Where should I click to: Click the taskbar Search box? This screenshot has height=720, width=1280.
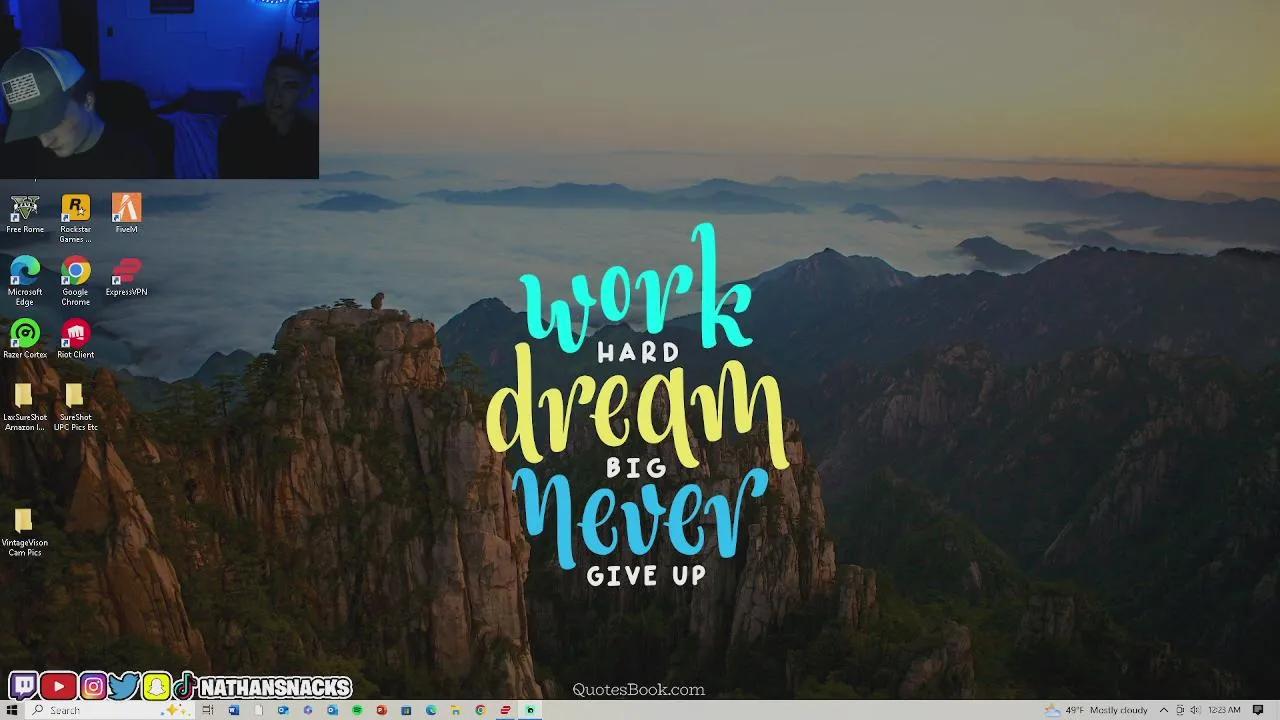click(108, 710)
